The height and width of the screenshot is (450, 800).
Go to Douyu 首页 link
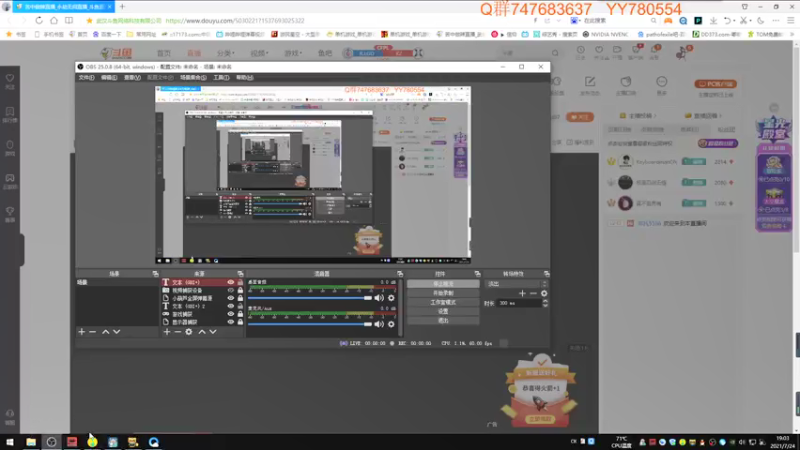(x=164, y=53)
